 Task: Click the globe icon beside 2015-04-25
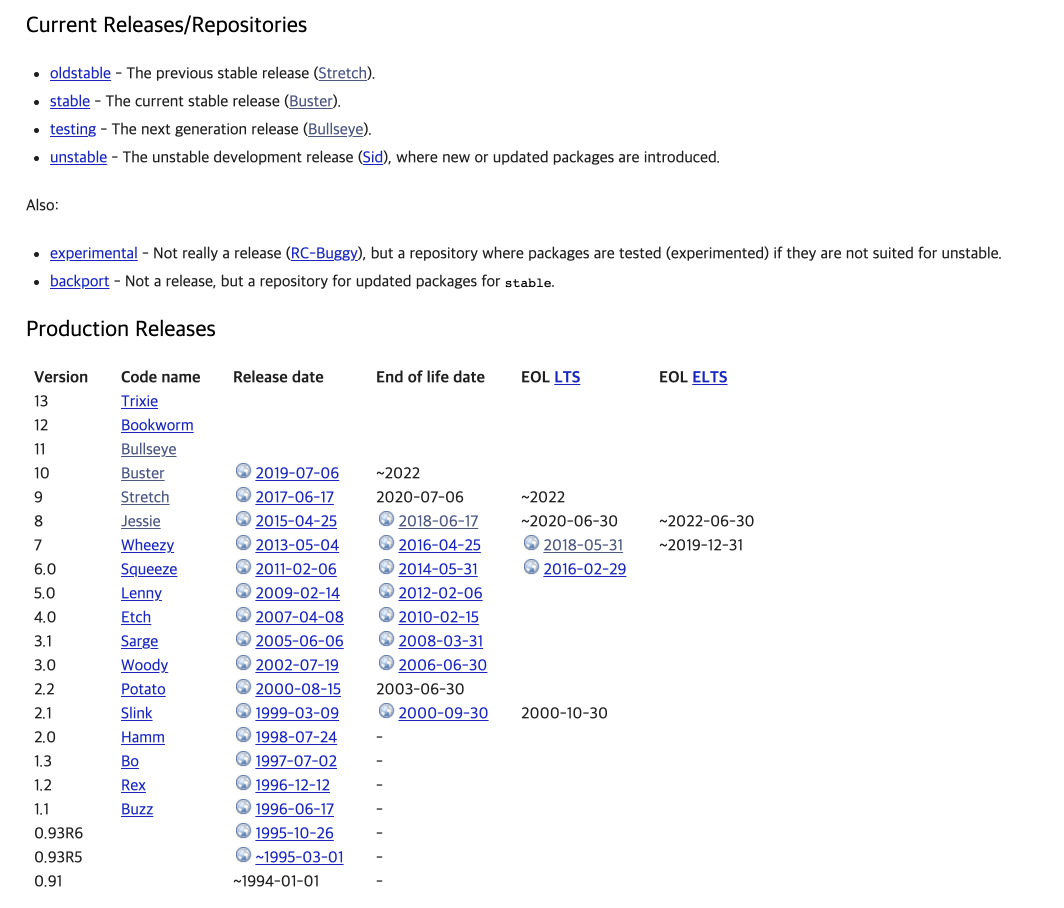click(243, 519)
